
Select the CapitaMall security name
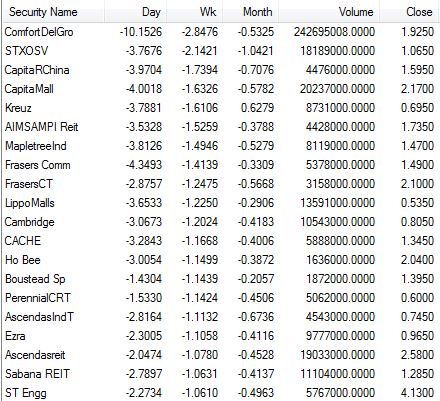tap(29, 89)
